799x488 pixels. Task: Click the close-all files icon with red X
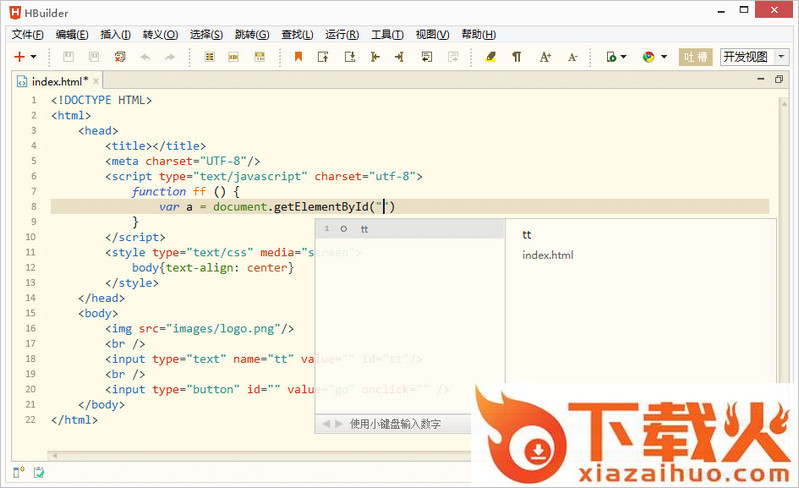121,57
